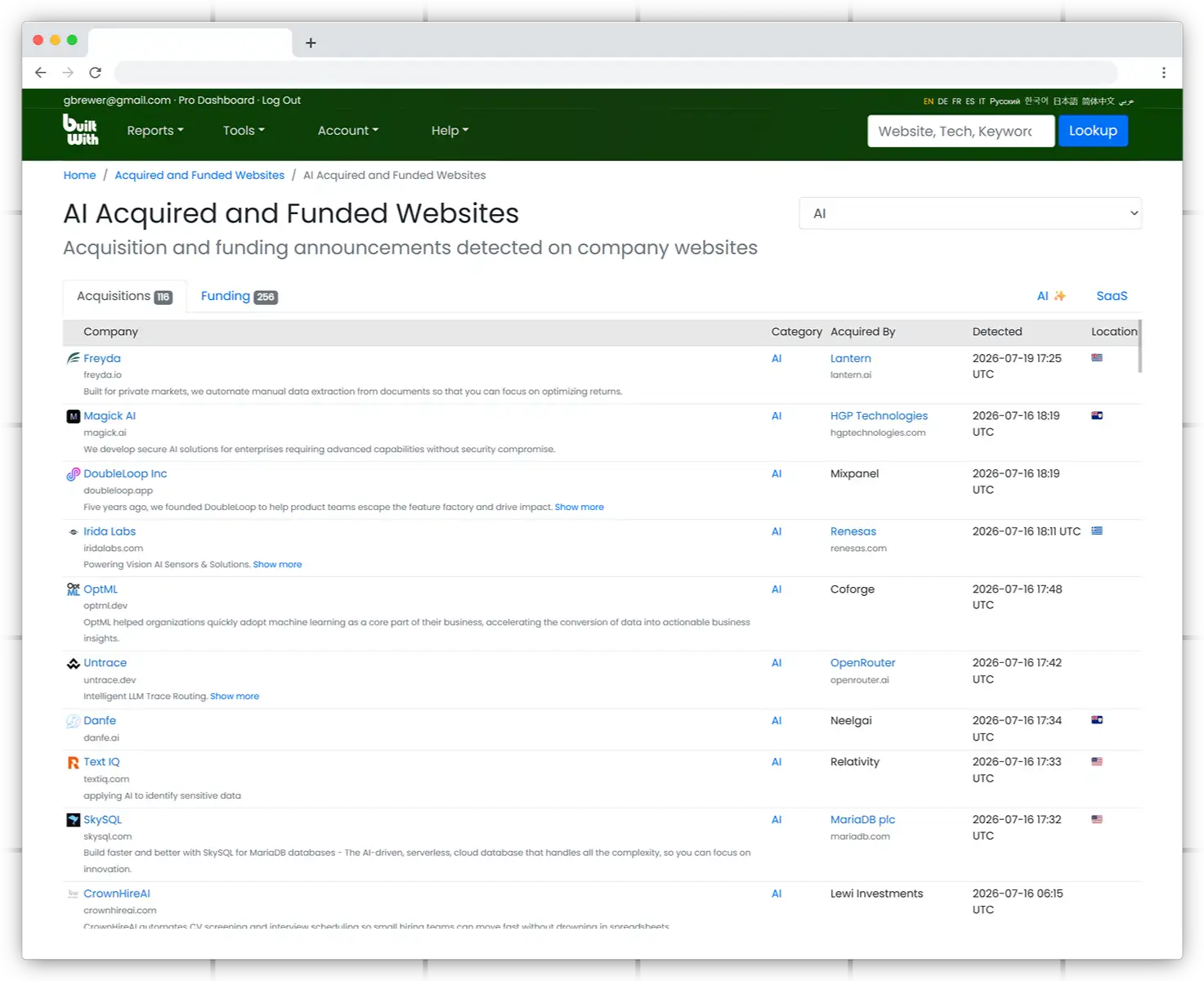This screenshot has width=1204, height=981.
Task: Expand the Tools dropdown menu
Action: click(244, 131)
